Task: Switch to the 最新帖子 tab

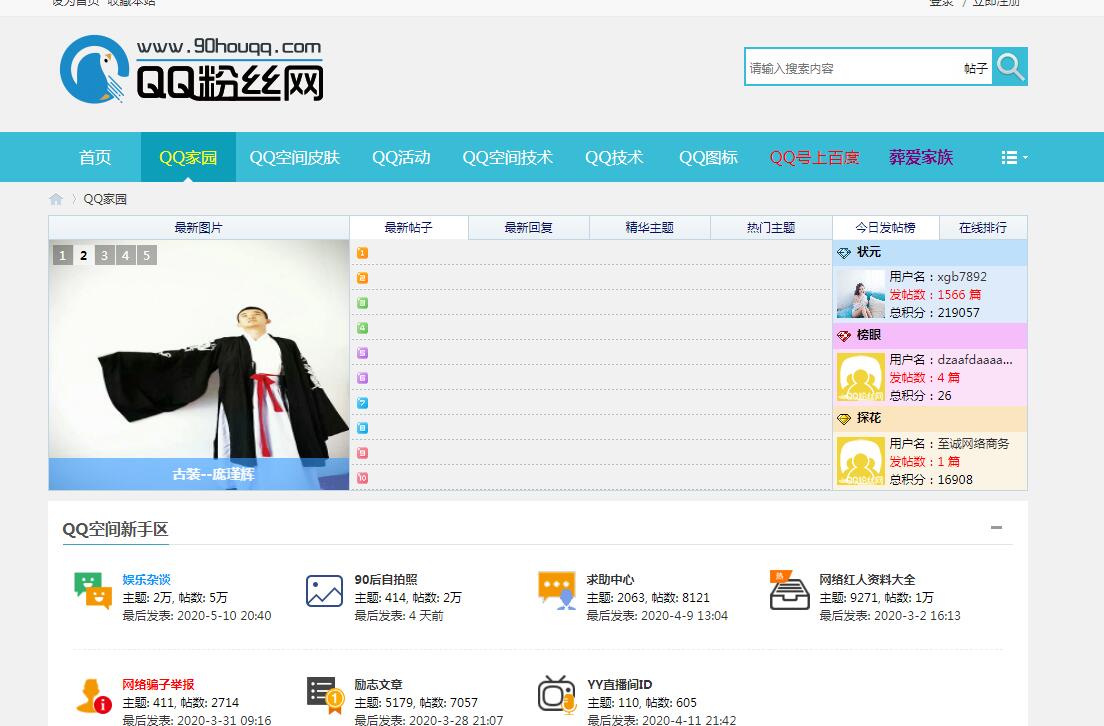Action: click(x=408, y=227)
